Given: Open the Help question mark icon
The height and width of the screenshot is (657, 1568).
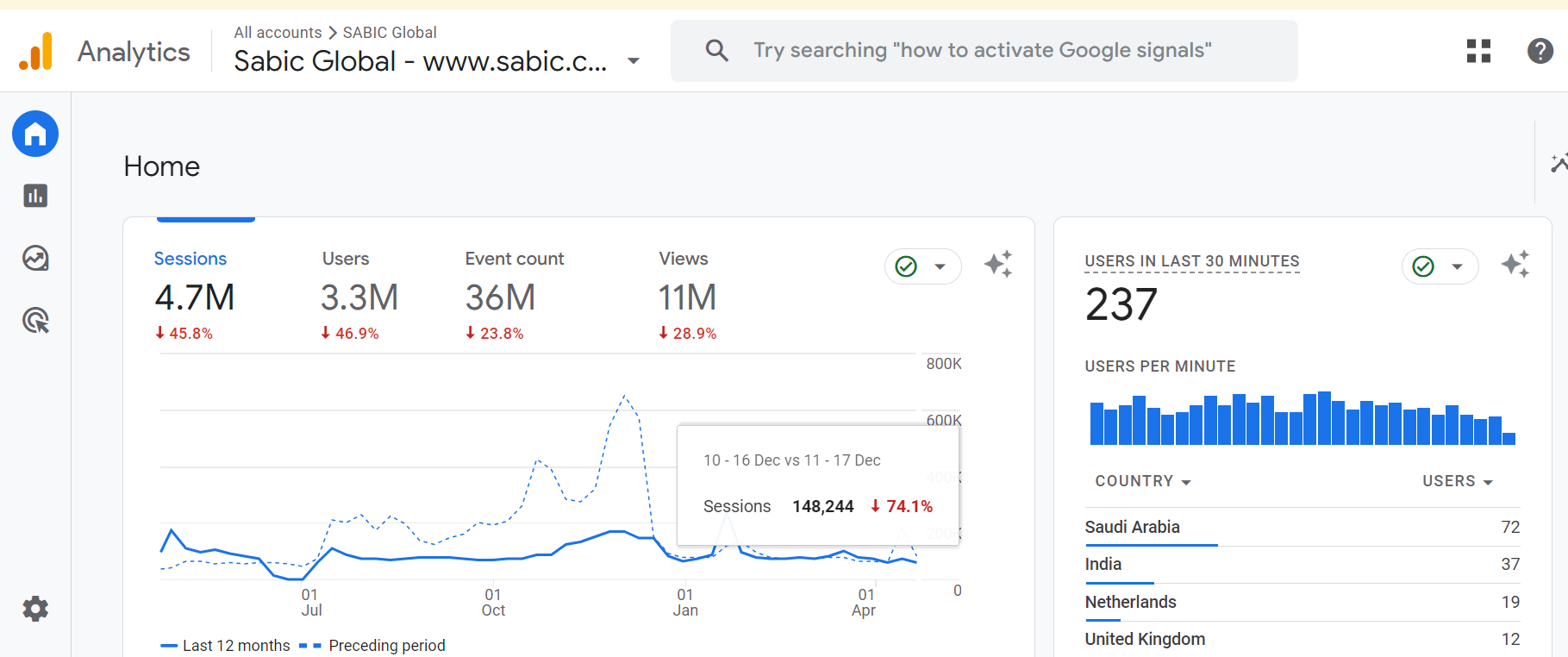Looking at the screenshot, I should (x=1540, y=51).
